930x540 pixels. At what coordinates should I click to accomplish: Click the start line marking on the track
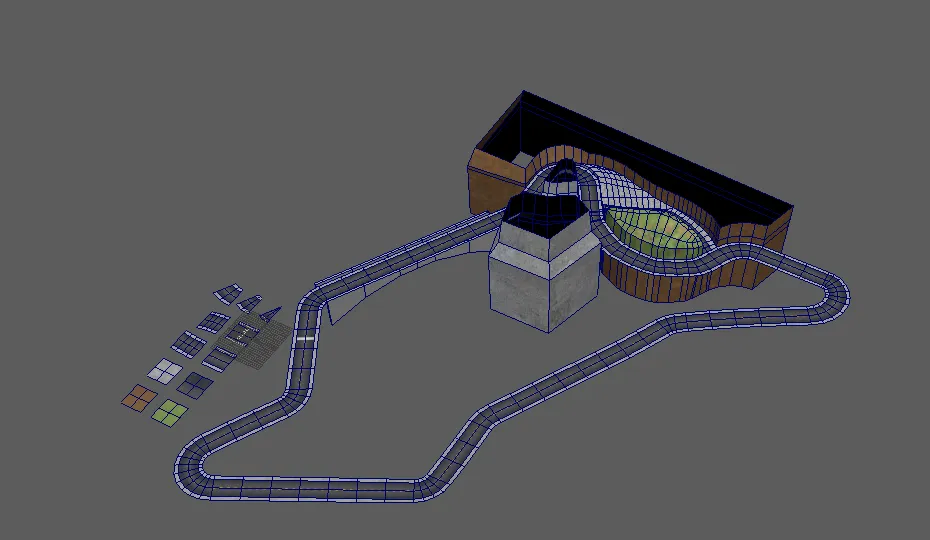(305, 339)
